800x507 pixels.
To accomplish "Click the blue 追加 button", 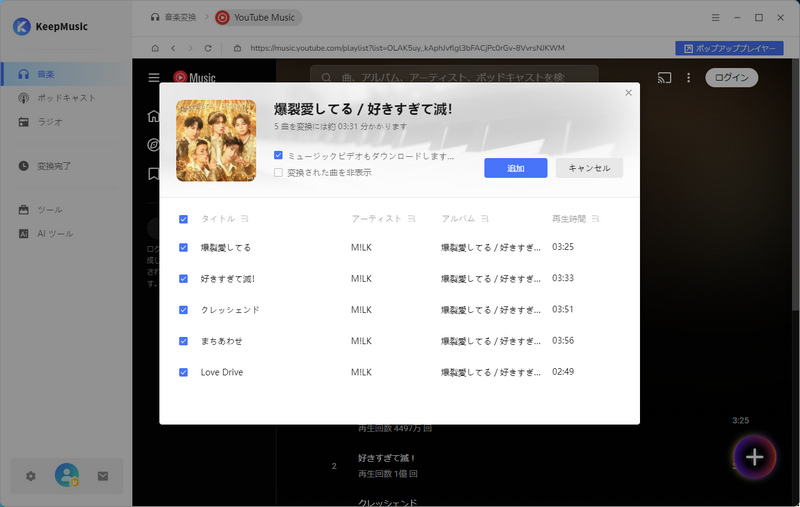I will coord(515,168).
